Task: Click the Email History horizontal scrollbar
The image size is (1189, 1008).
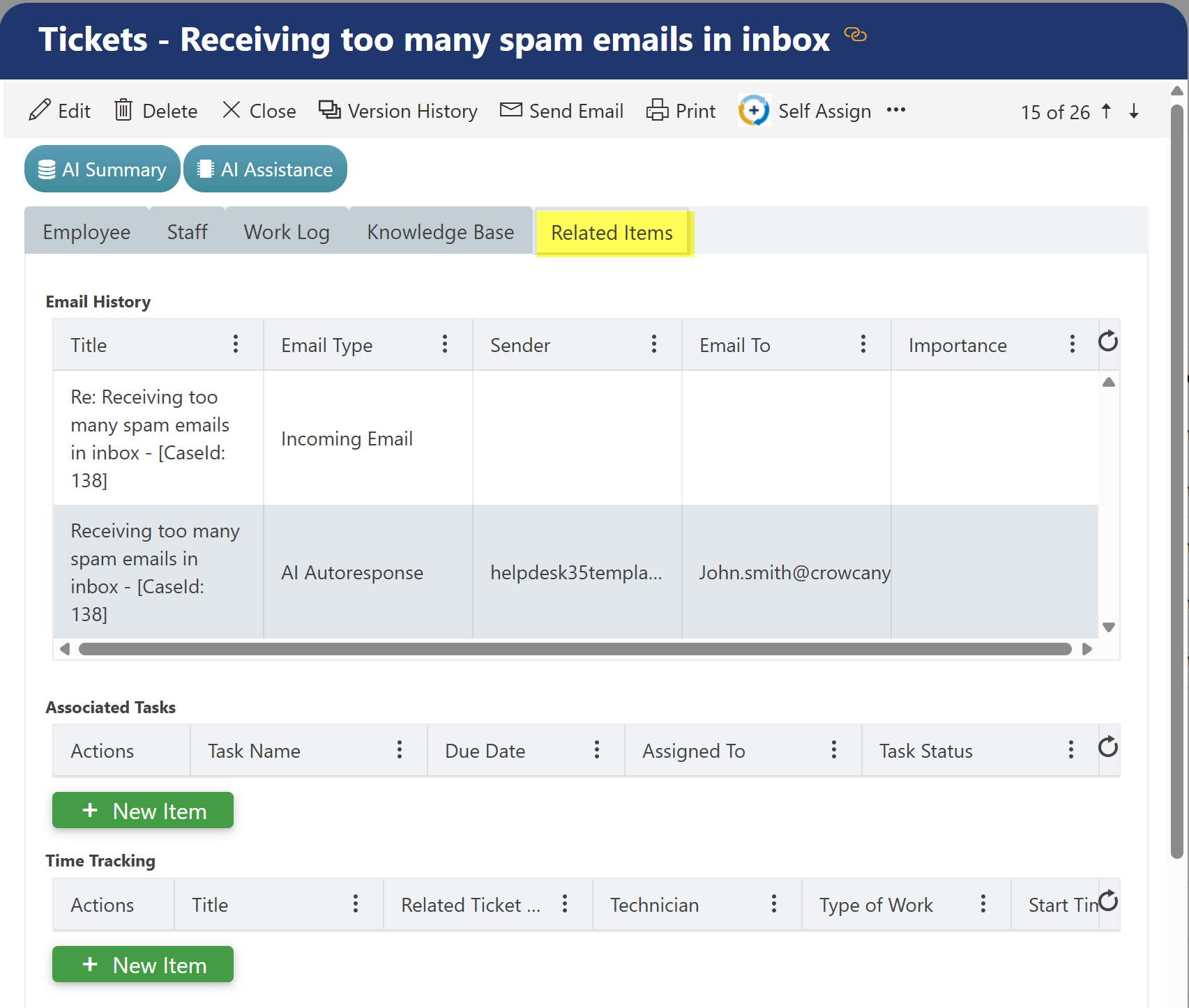Action: [x=575, y=649]
